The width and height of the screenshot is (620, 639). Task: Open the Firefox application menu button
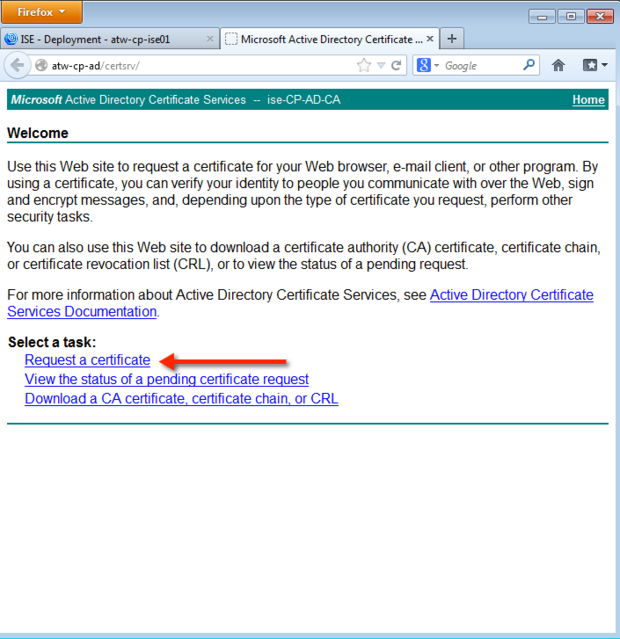tap(42, 12)
